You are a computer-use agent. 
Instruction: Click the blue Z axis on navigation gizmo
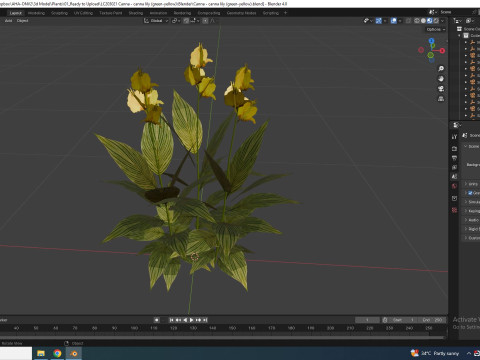point(431,41)
